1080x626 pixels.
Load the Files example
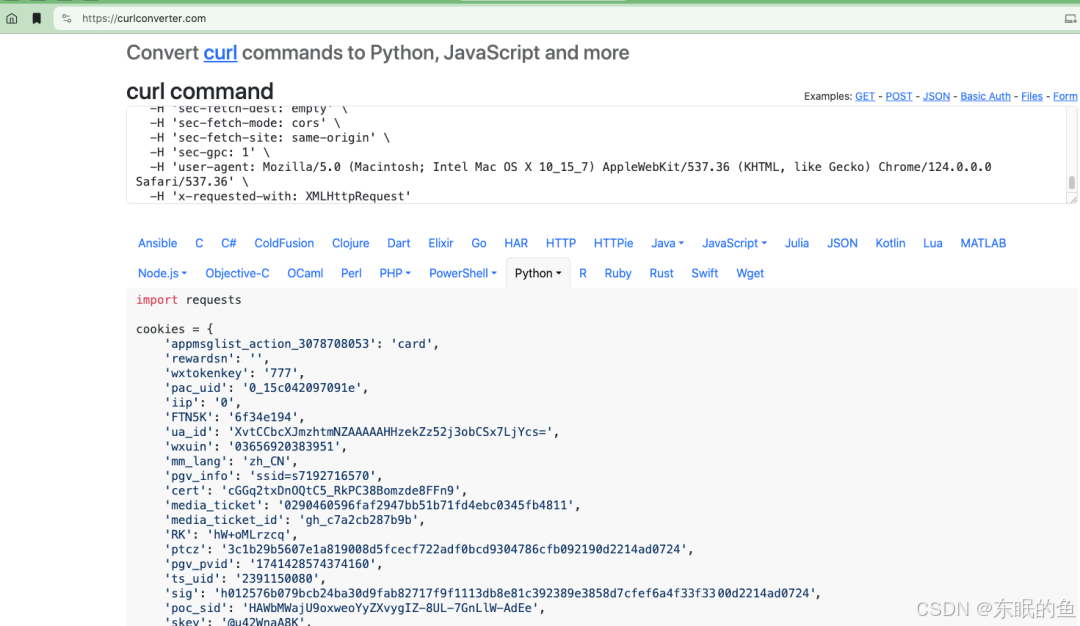(x=1032, y=96)
